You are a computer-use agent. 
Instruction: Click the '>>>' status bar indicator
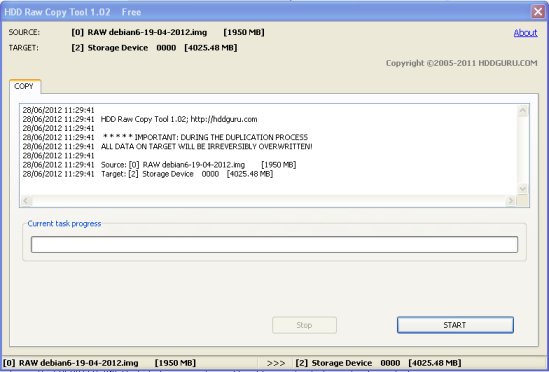click(x=276, y=363)
